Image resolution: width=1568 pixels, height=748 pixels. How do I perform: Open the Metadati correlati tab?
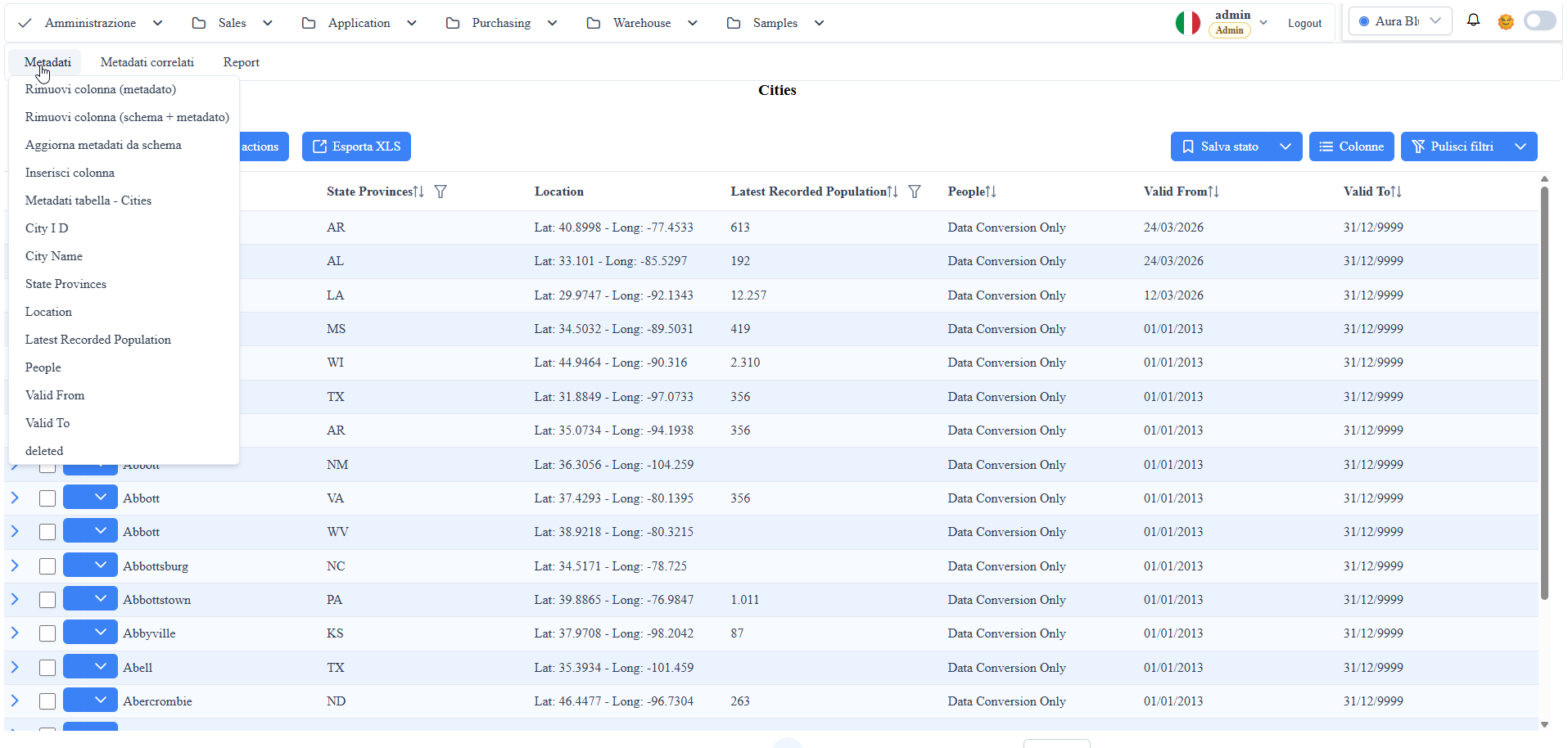(x=147, y=62)
